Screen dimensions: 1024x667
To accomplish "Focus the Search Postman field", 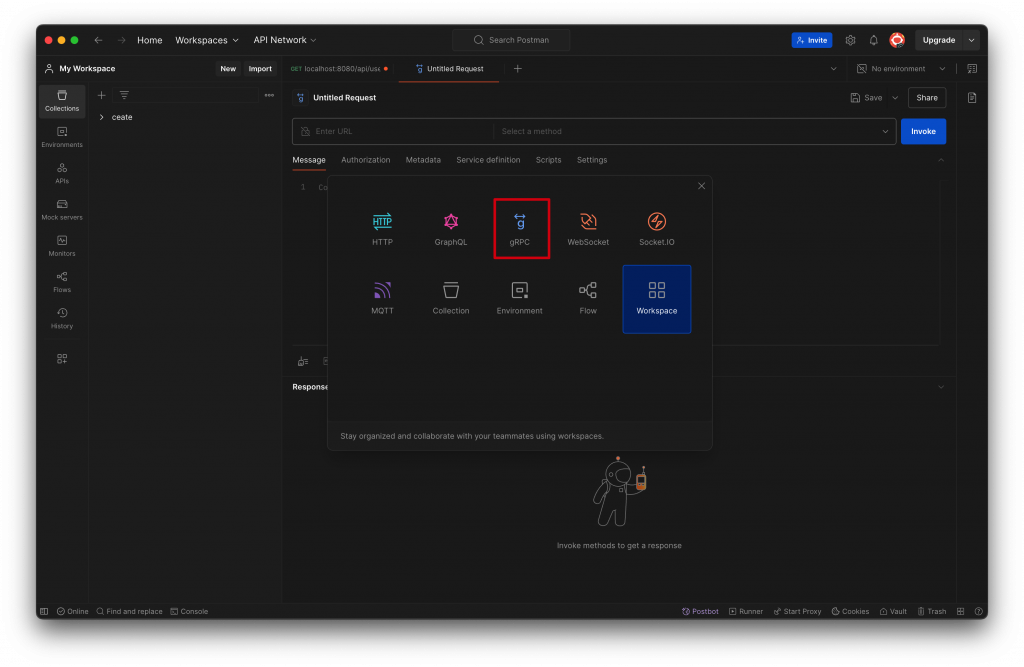I will point(511,40).
